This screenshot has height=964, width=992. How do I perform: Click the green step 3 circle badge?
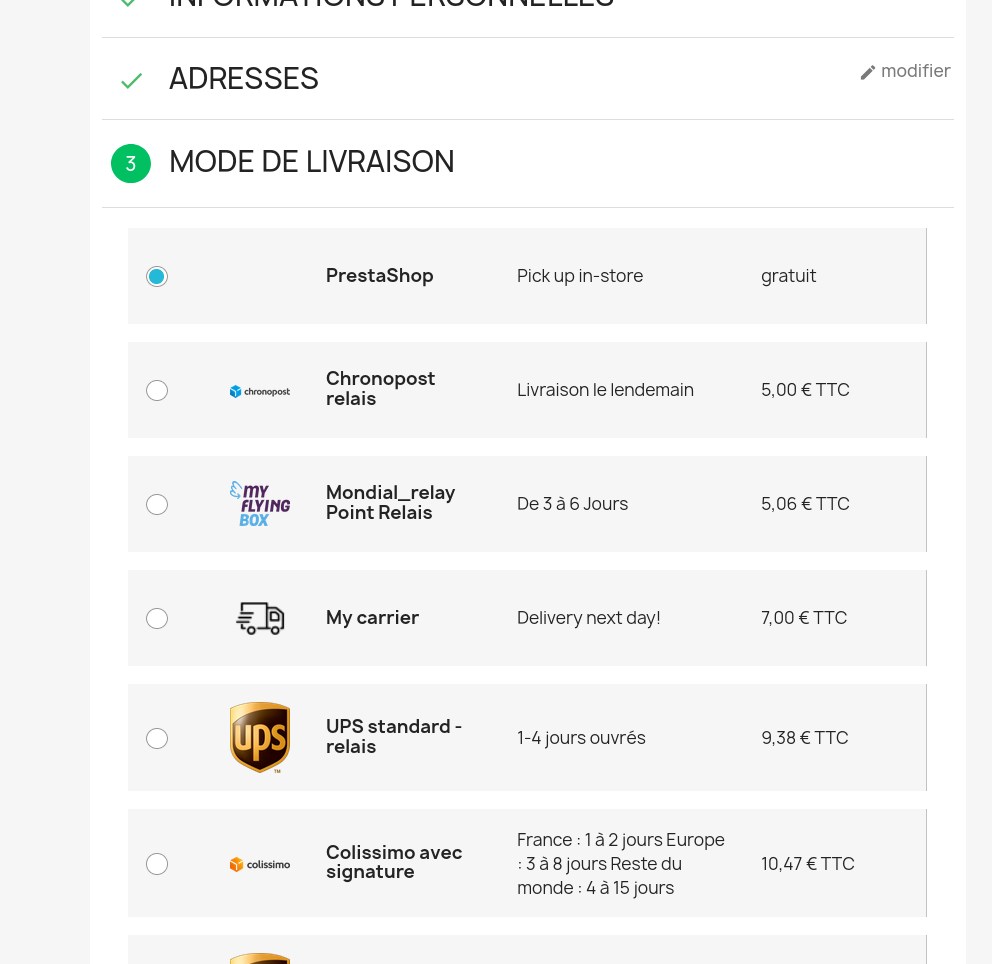tap(131, 164)
